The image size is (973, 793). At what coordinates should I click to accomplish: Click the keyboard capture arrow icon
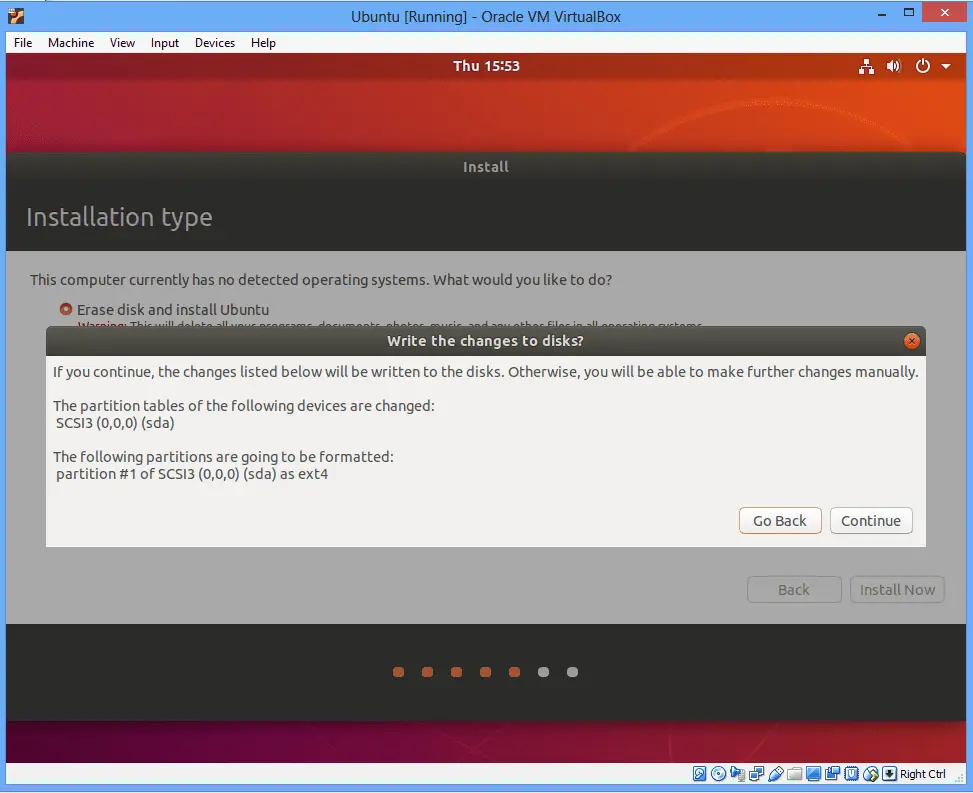pos(889,774)
